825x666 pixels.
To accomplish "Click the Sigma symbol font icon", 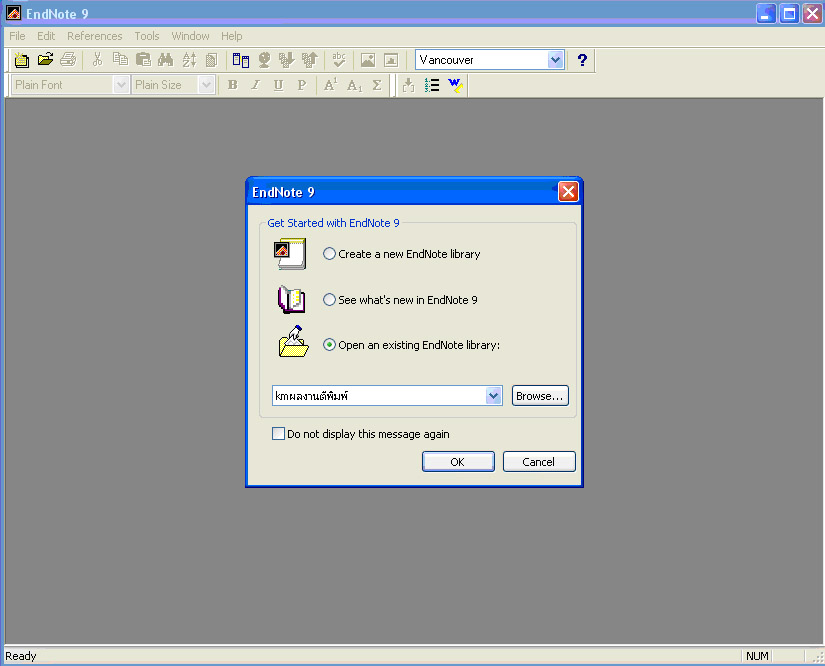I will tap(377, 85).
